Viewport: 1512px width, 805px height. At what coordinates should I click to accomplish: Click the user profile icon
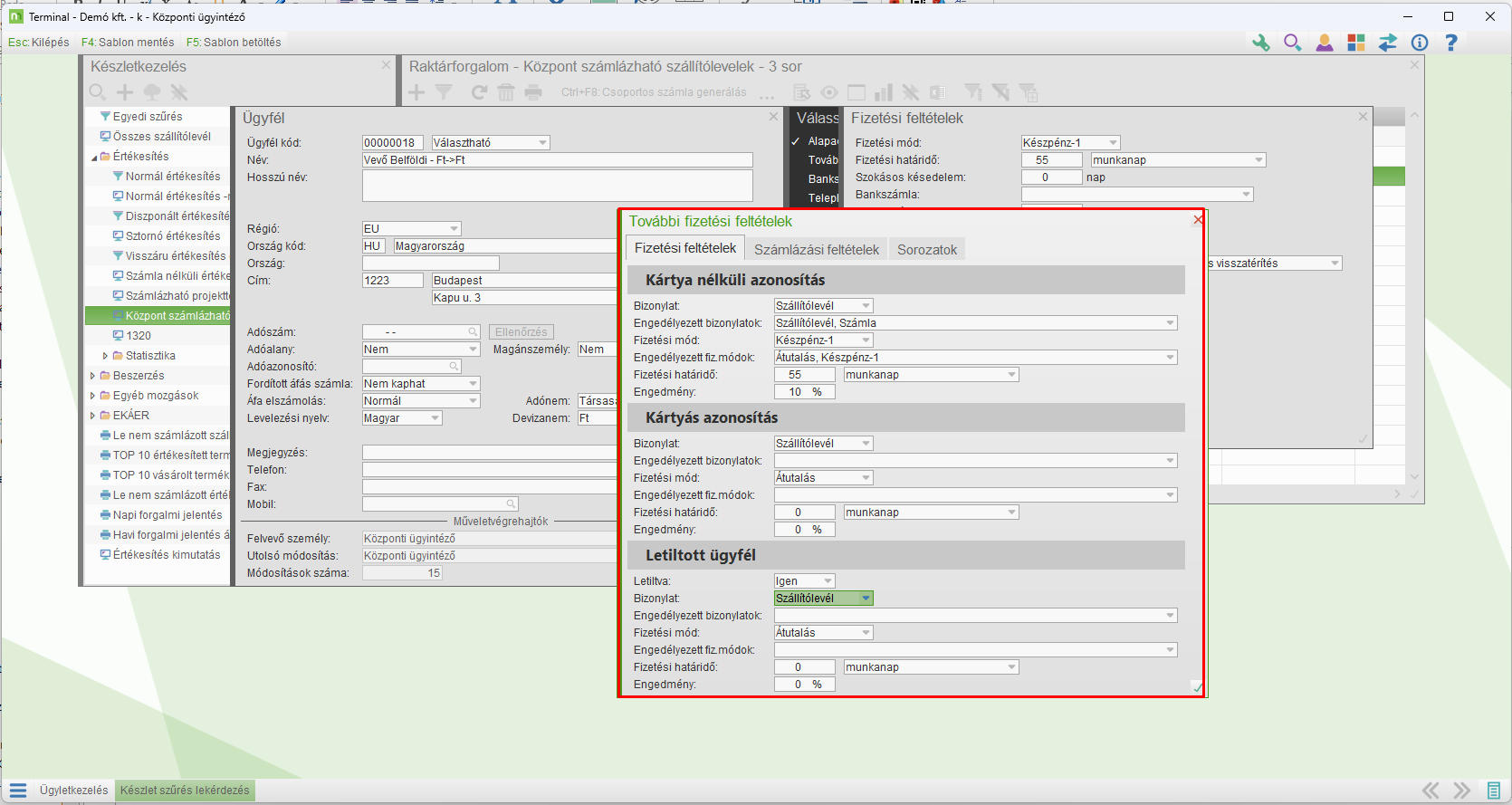1324,43
